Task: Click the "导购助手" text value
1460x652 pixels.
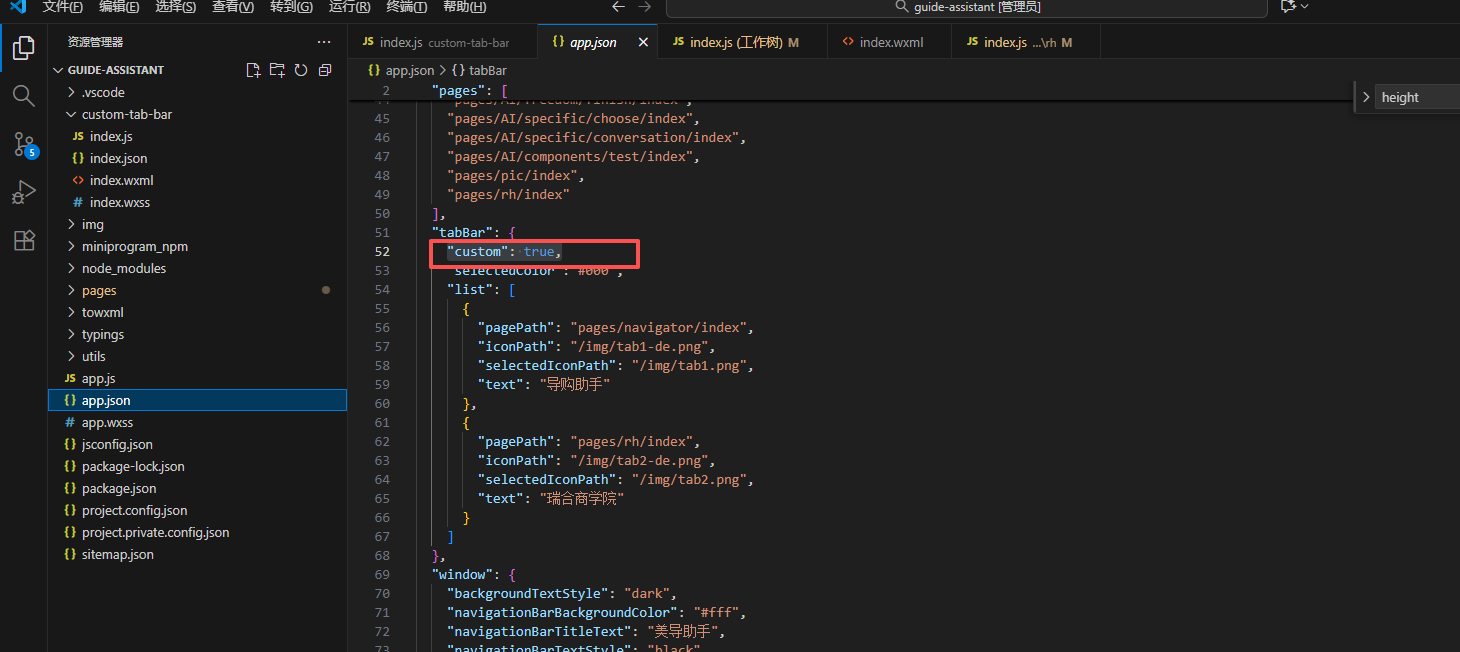Action: tap(575, 384)
